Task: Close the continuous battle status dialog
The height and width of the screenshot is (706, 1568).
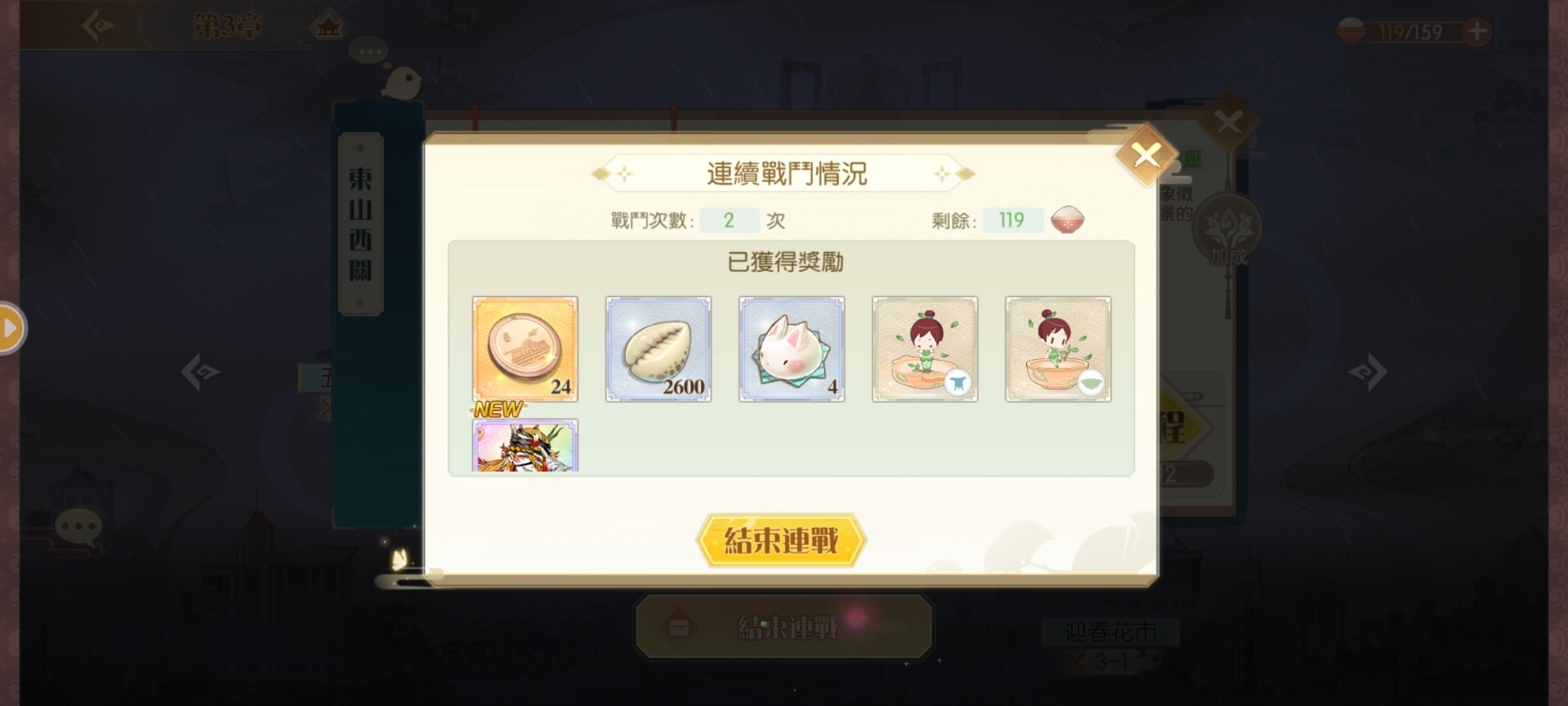Action: [1147, 155]
